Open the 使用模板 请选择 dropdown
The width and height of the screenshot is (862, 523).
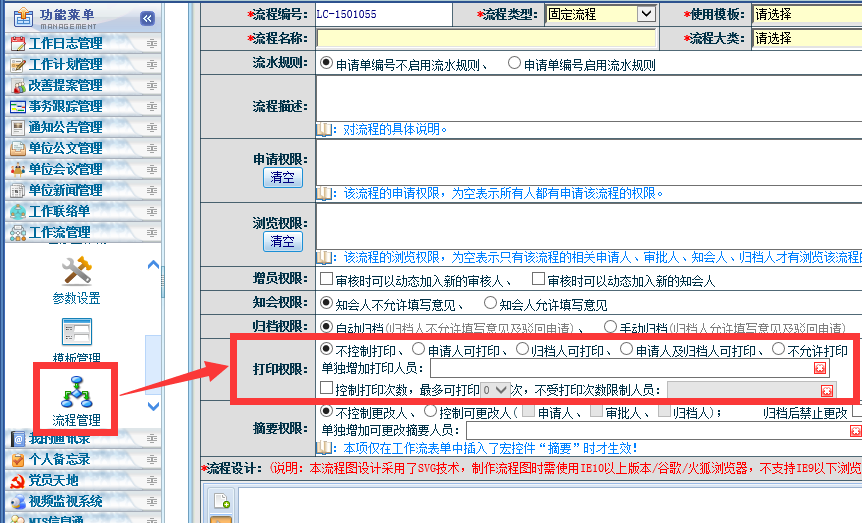click(x=806, y=14)
